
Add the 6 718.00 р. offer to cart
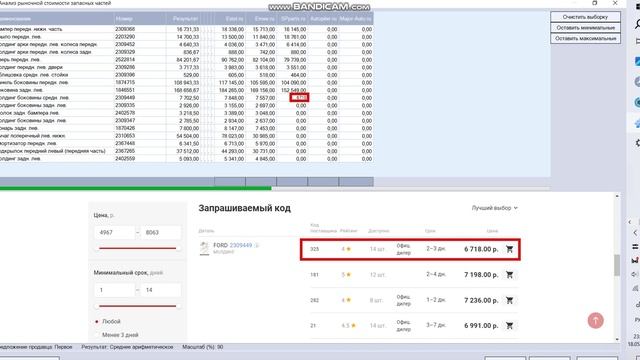(509, 249)
